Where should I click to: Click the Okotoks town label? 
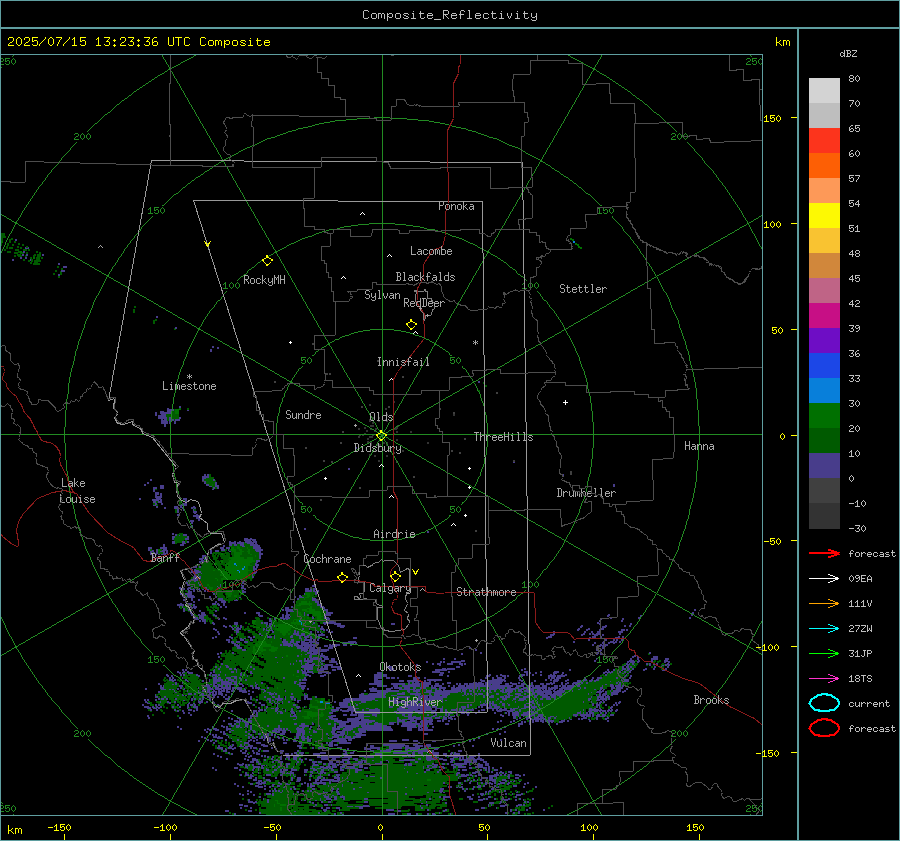pos(400,667)
